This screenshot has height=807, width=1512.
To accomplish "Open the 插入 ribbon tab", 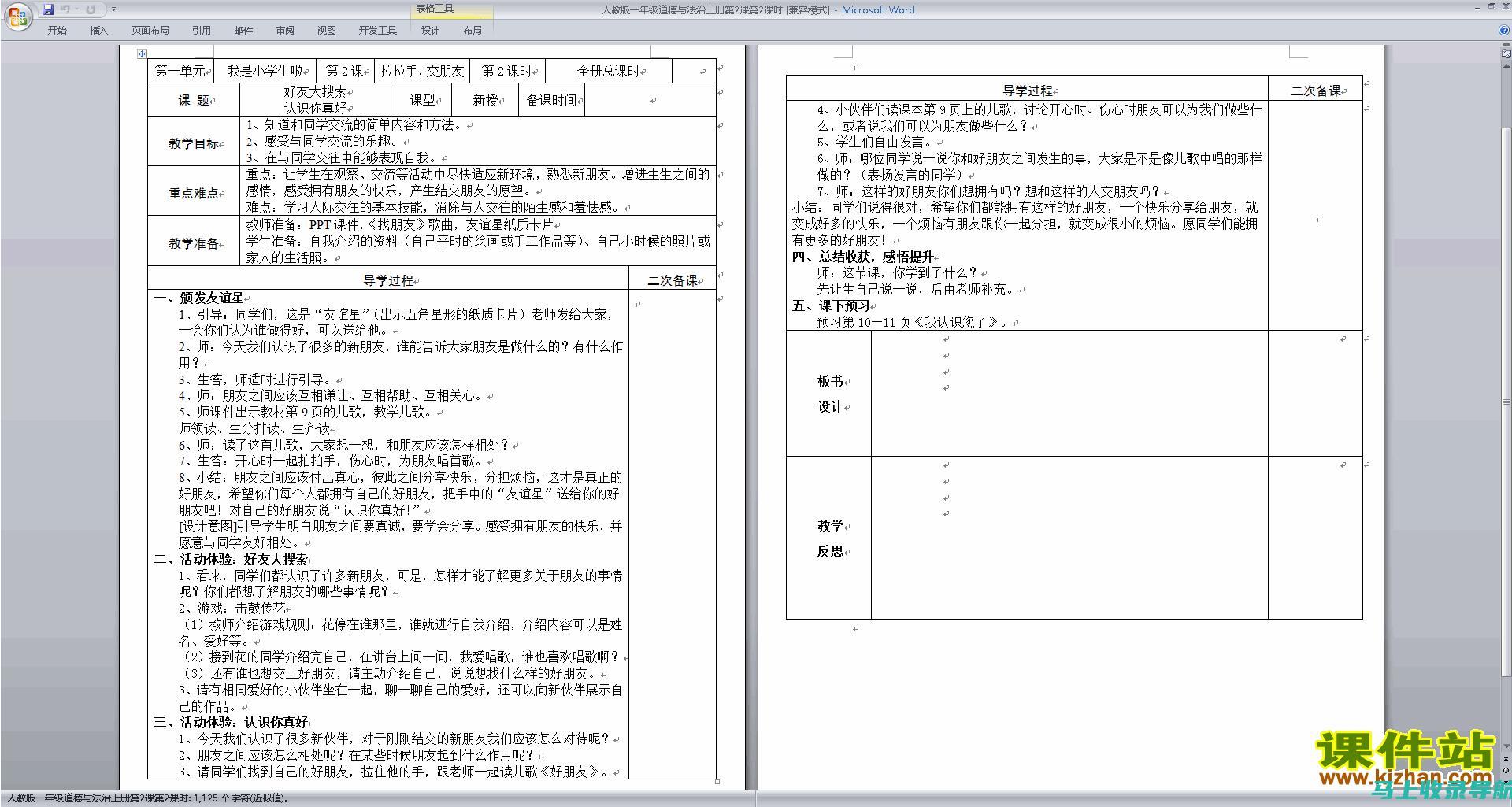I will pyautogui.click(x=99, y=30).
